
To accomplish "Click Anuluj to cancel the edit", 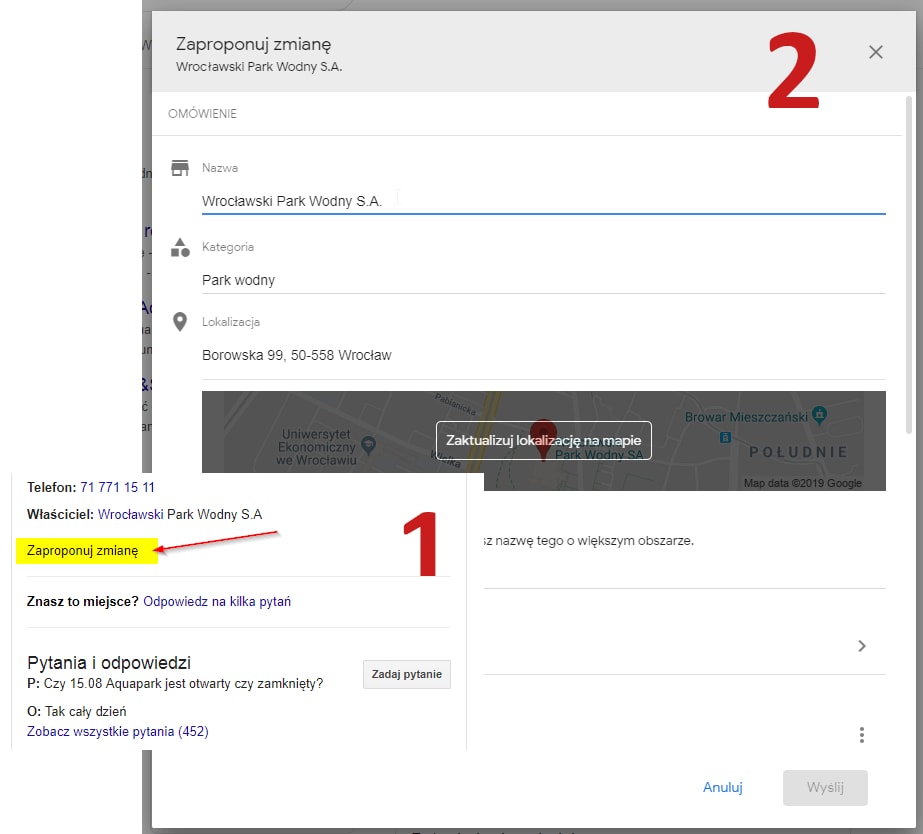I will tap(722, 788).
